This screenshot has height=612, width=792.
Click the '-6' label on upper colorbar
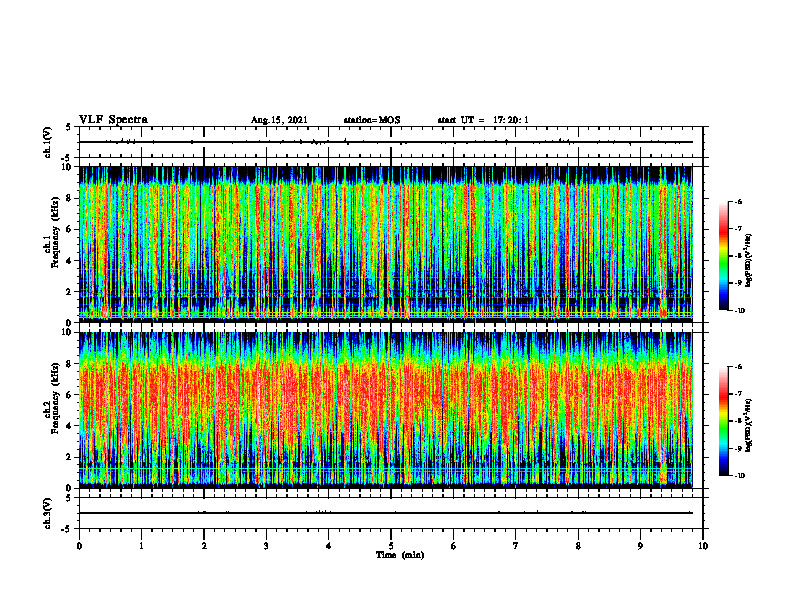coord(738,201)
